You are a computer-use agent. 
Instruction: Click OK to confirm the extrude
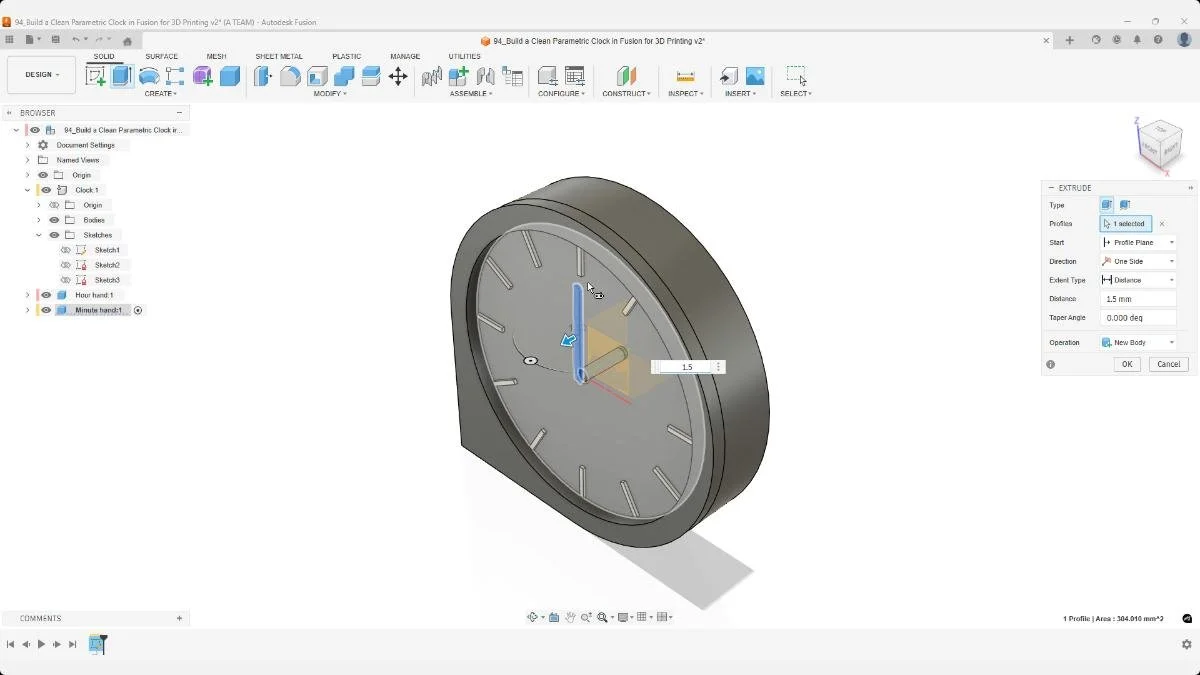(x=1126, y=364)
